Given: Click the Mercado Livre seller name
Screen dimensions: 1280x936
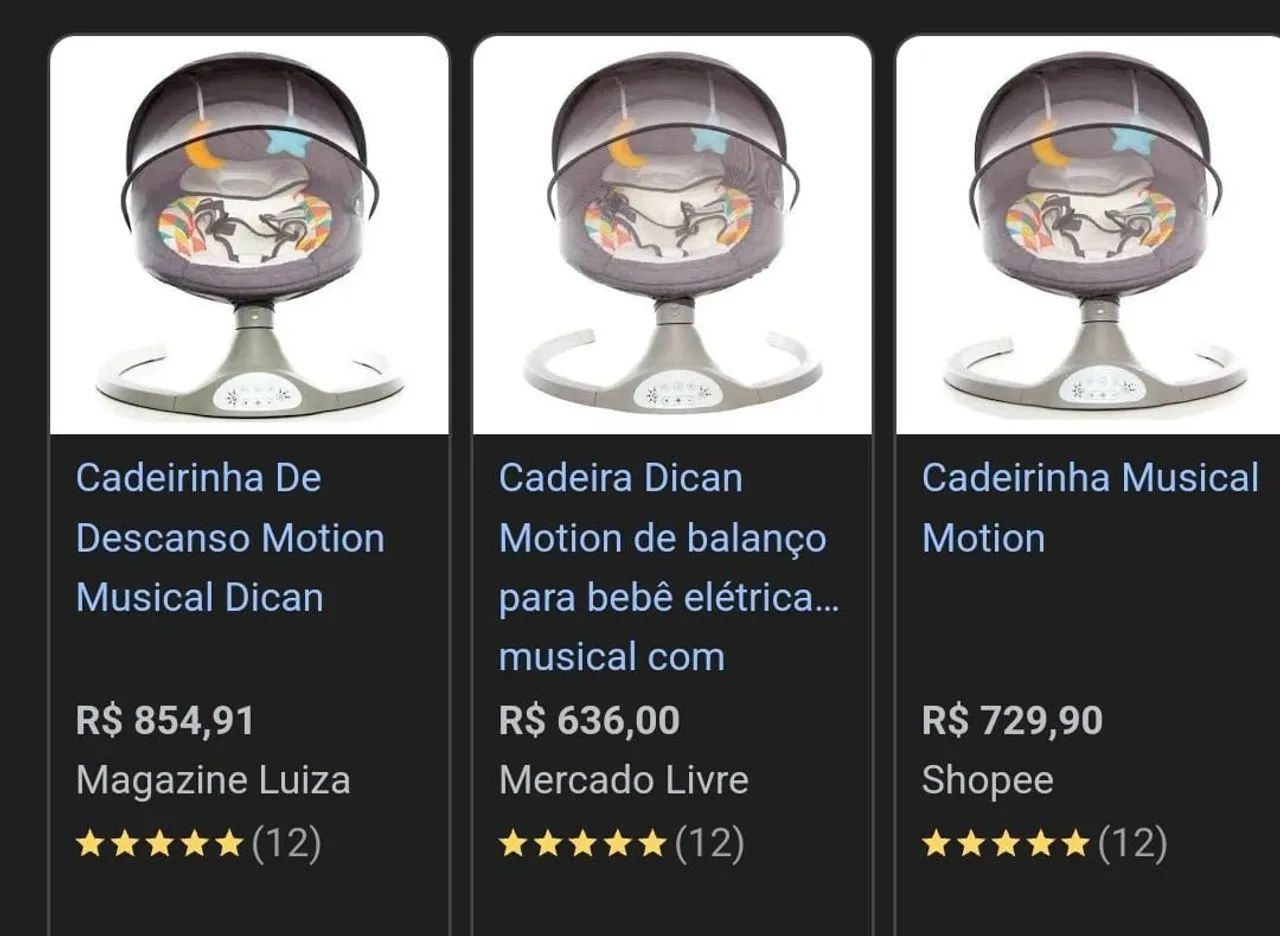Looking at the screenshot, I should coord(623,779).
